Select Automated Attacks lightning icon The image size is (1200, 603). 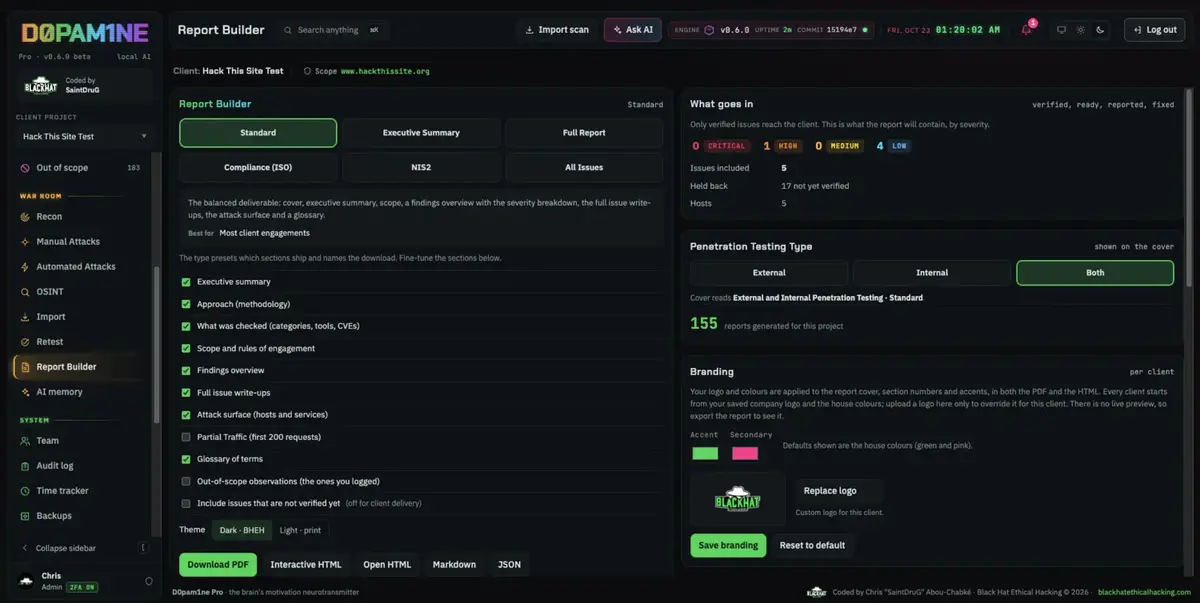24,267
